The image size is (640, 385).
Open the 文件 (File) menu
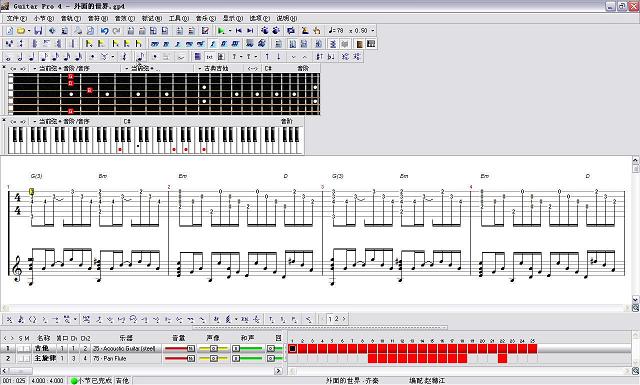click(16, 18)
